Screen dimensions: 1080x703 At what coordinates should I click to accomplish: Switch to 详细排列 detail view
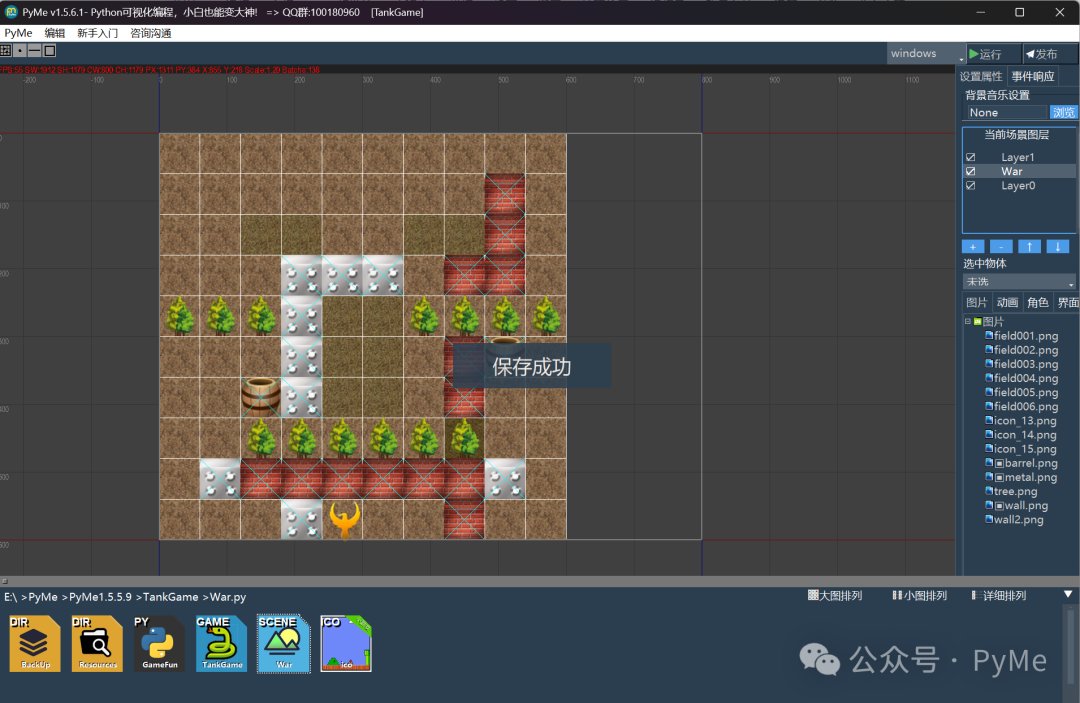[x=999, y=596]
